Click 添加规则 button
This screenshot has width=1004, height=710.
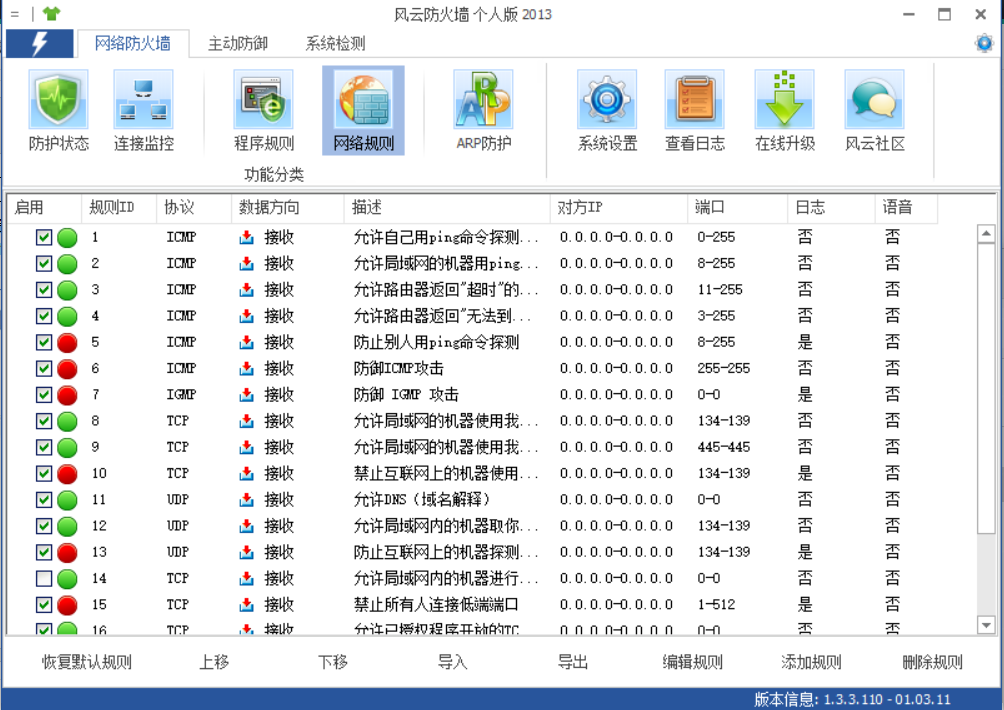point(811,662)
